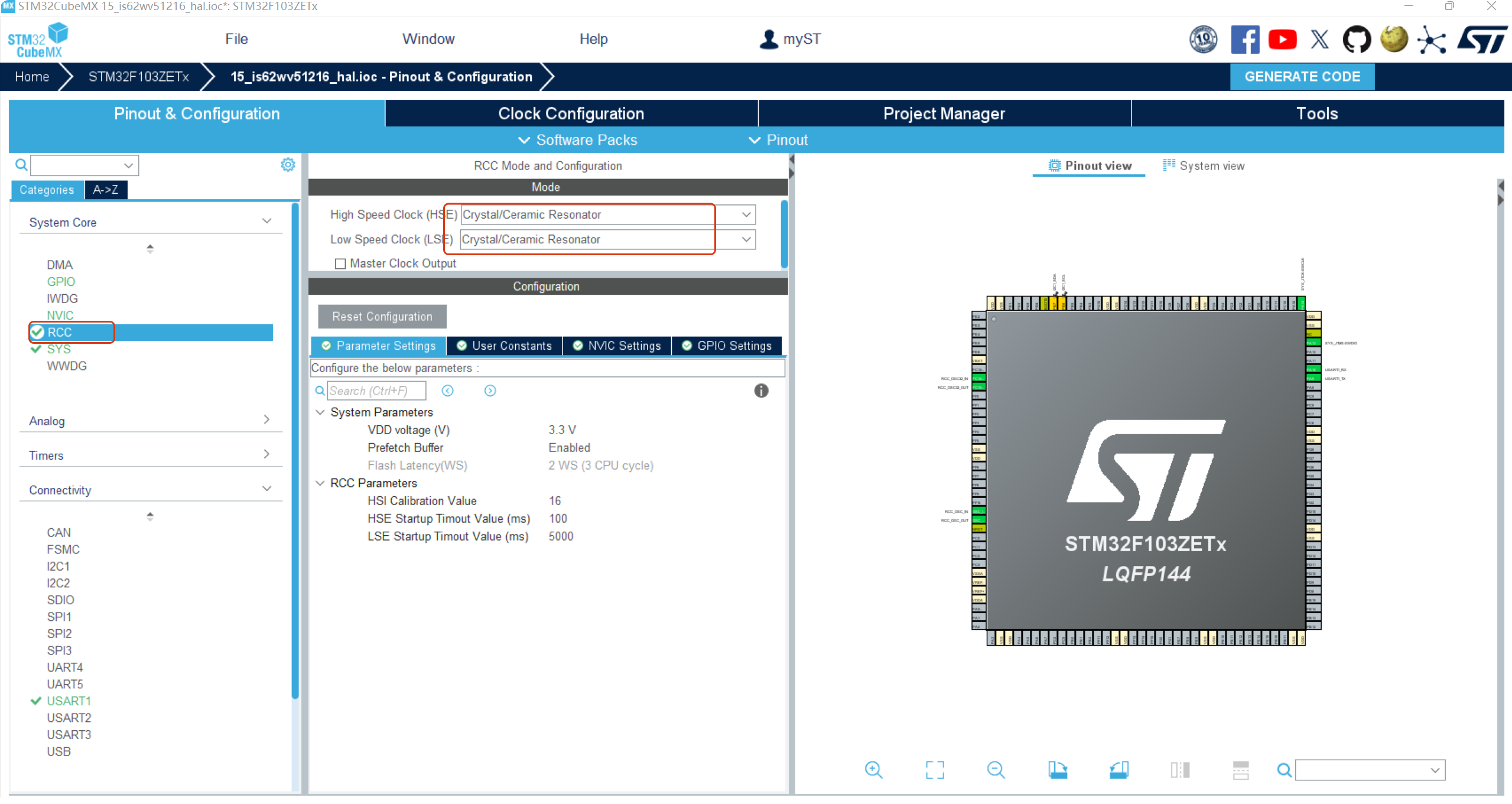This screenshot has height=804, width=1512.
Task: Click the golden globe wiki icon
Action: tap(1394, 40)
